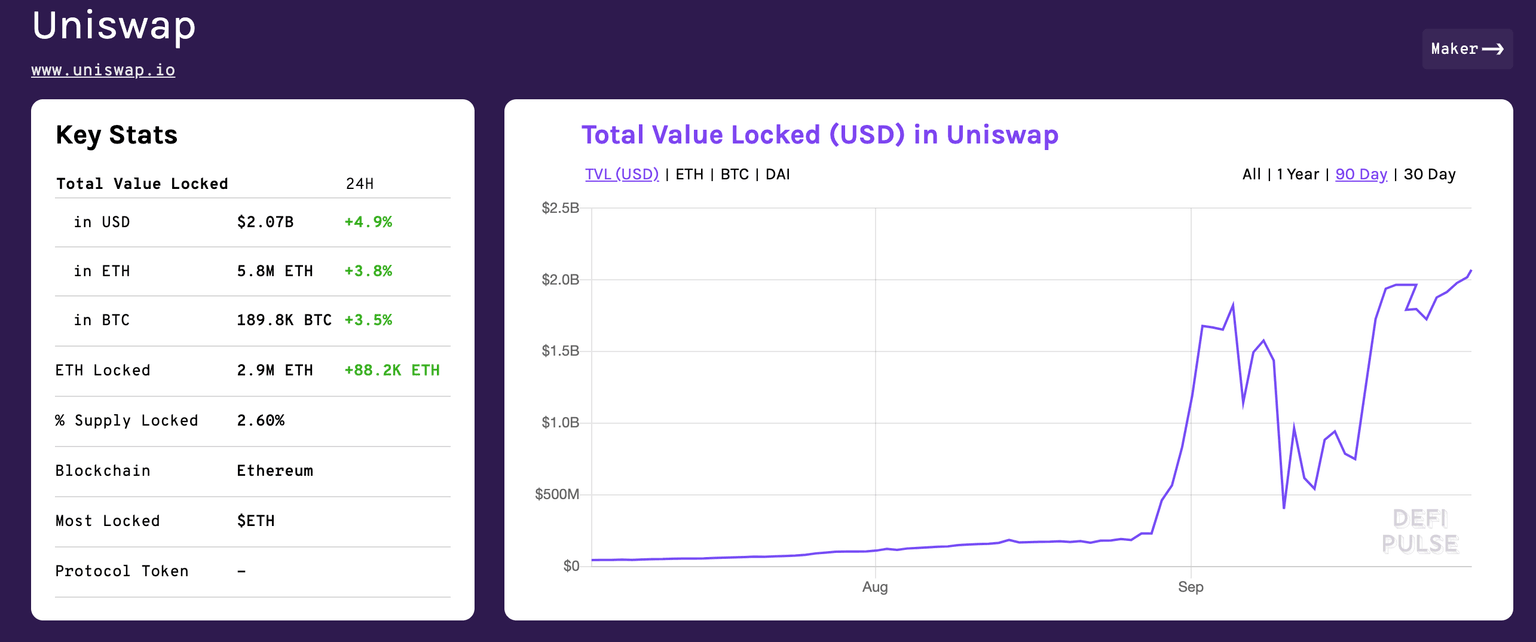Click the +88.2K ETH change value

391,370
